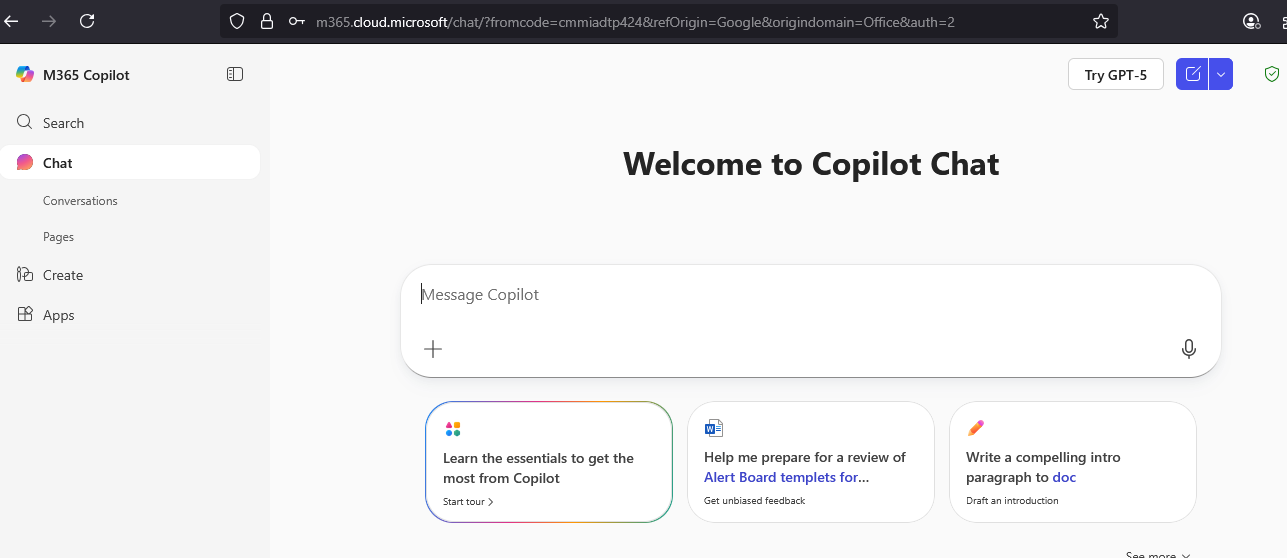
Task: Open the Help me prepare for a review card
Action: tap(811, 462)
